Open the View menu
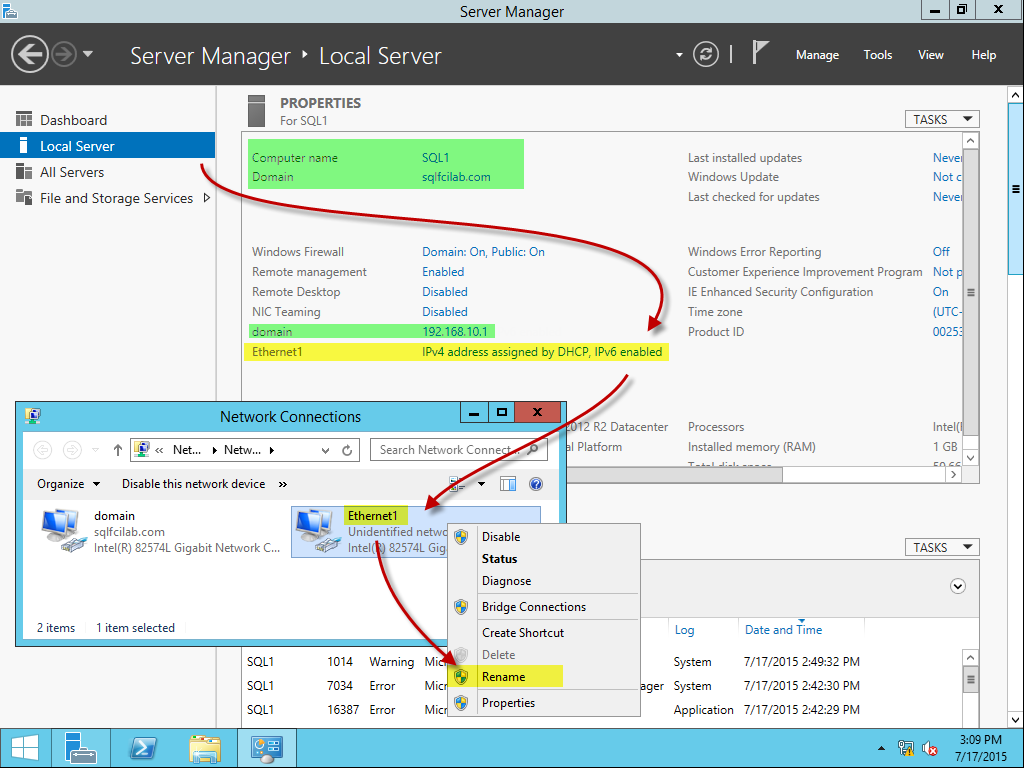 click(931, 55)
